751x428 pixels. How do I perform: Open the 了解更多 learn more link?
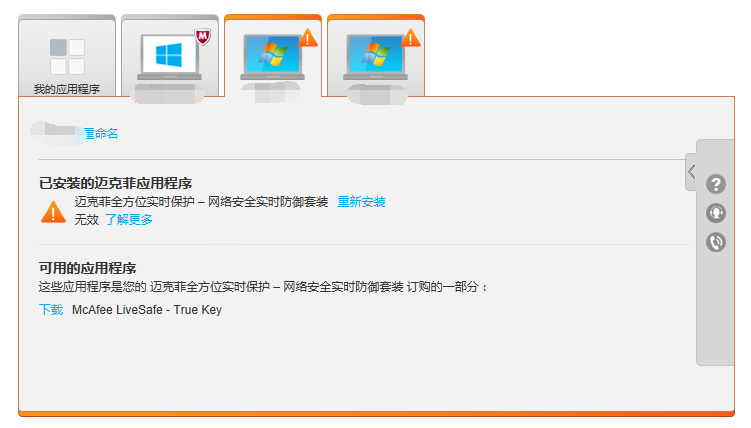click(129, 220)
